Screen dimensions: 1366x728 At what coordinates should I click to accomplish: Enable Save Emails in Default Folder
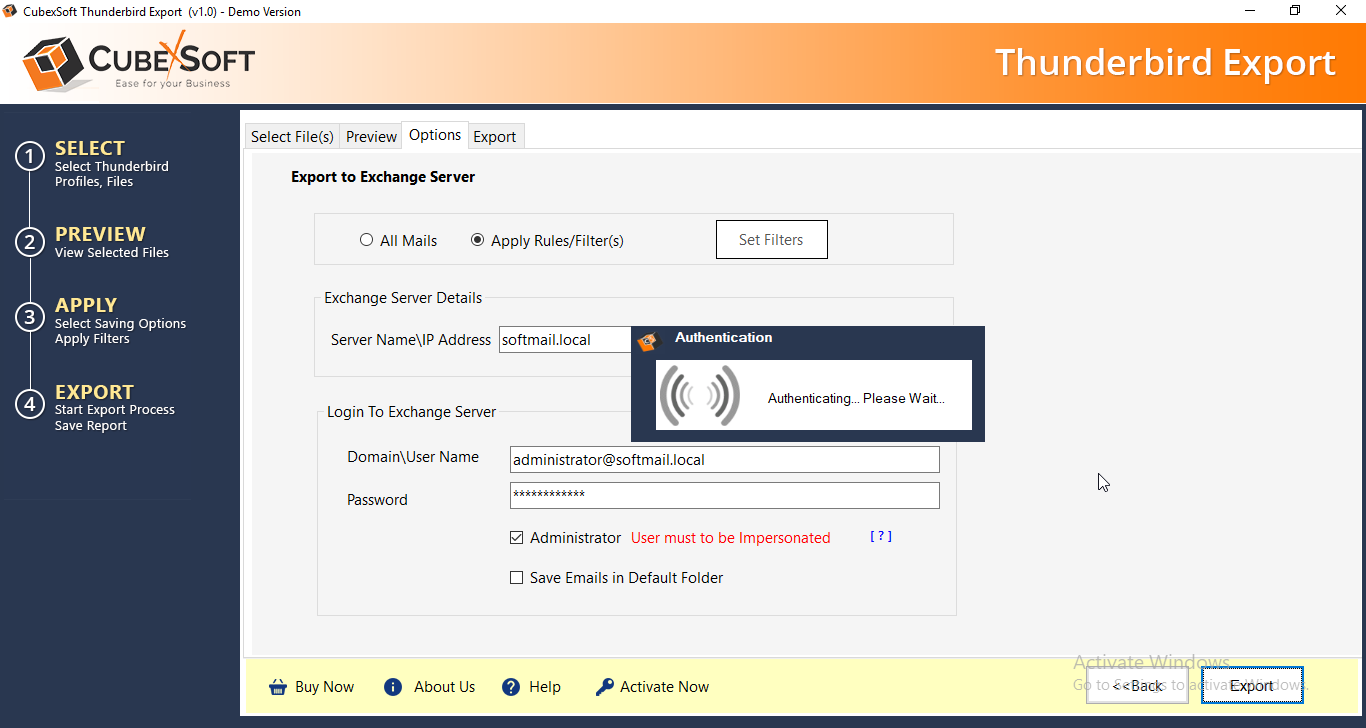click(x=517, y=578)
